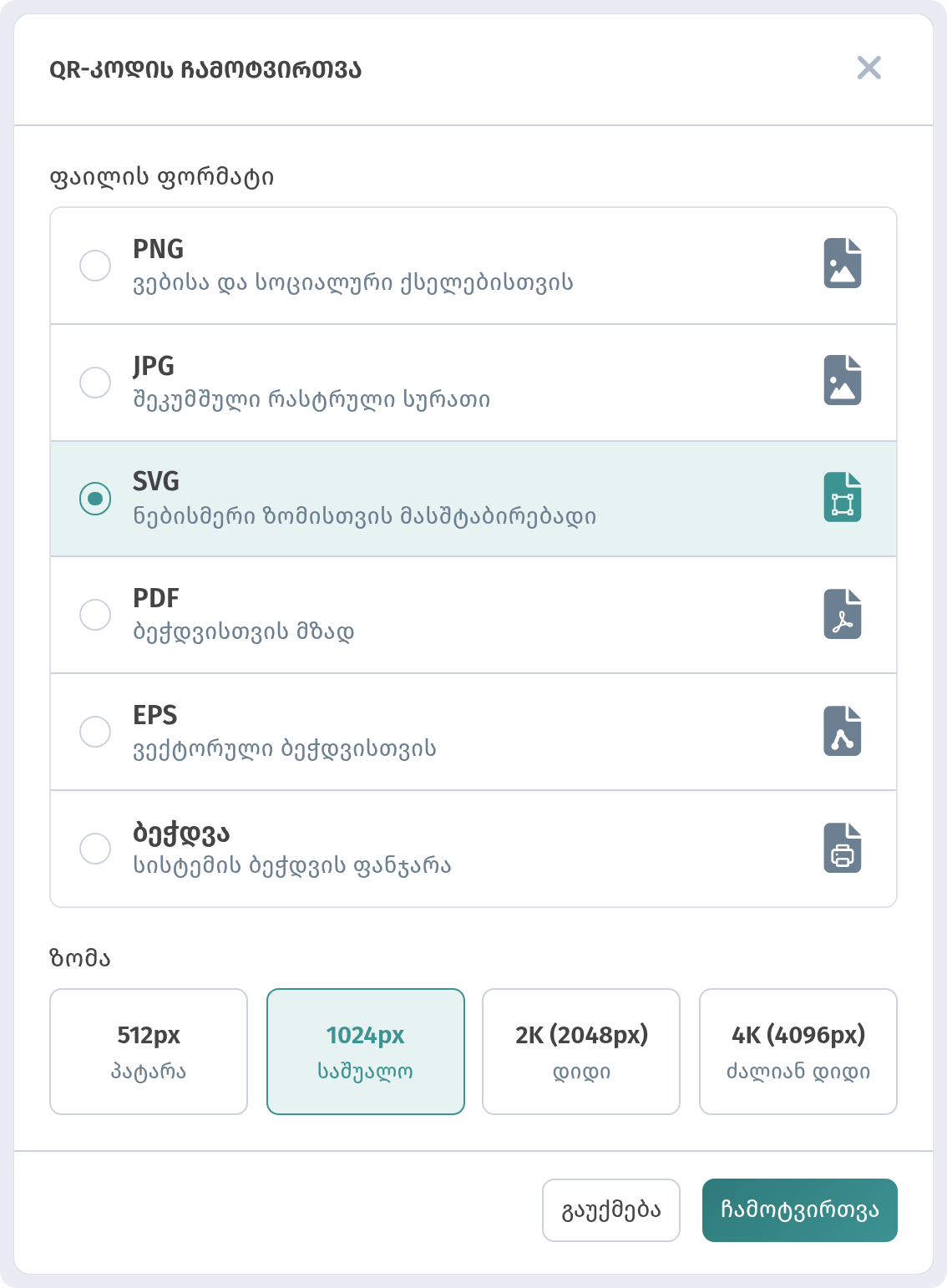
Task: Select the ბეჭდვა print radio option
Action: click(x=95, y=849)
